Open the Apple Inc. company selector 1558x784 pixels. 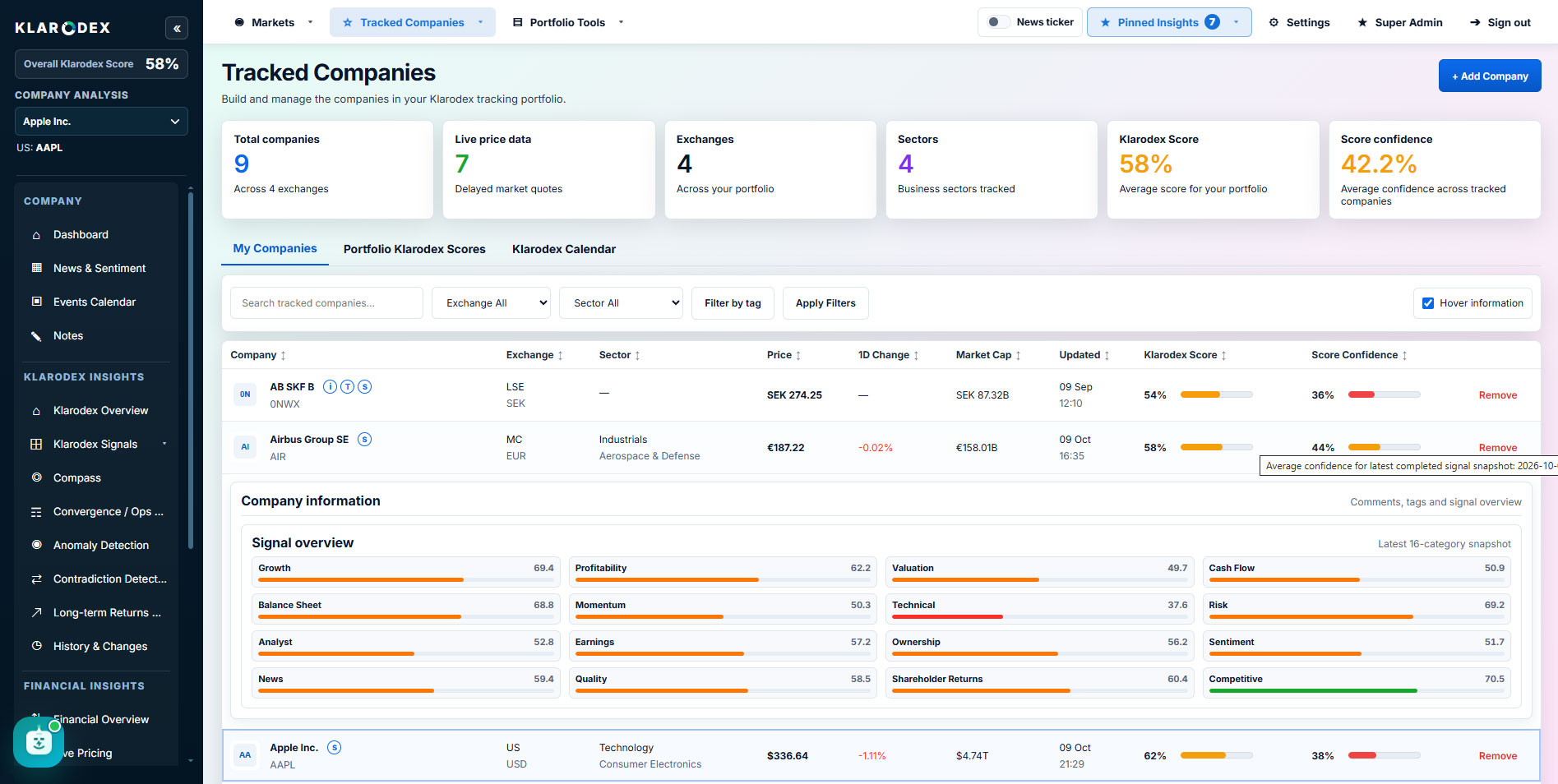(x=101, y=122)
